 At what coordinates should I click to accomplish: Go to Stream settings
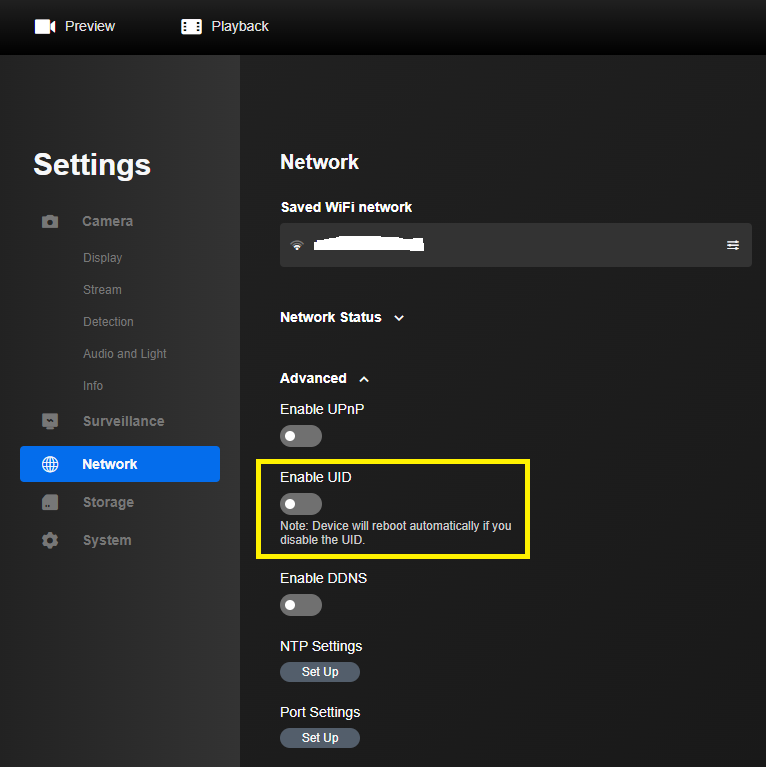(x=102, y=290)
